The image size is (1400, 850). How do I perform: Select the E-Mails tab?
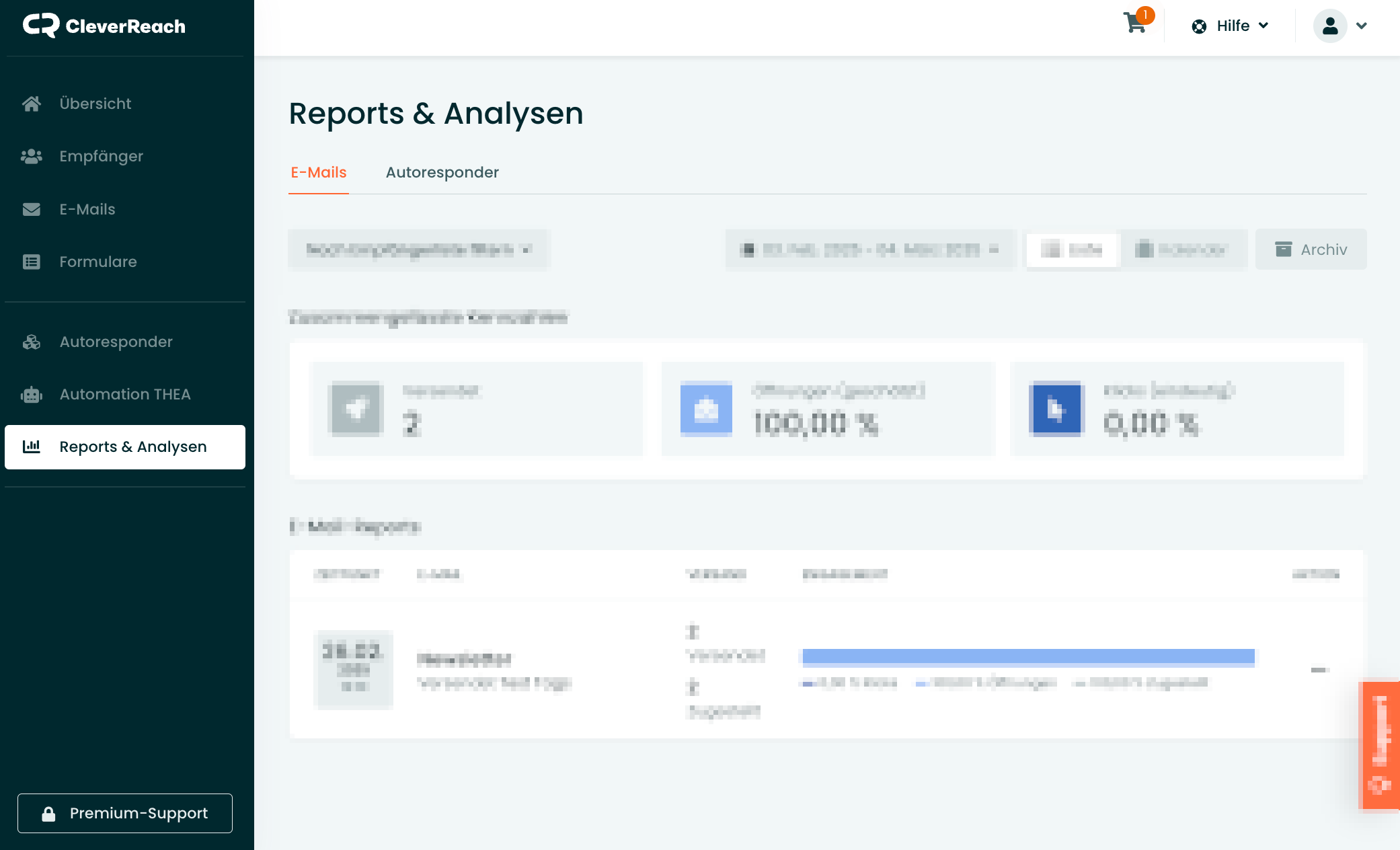(x=318, y=172)
